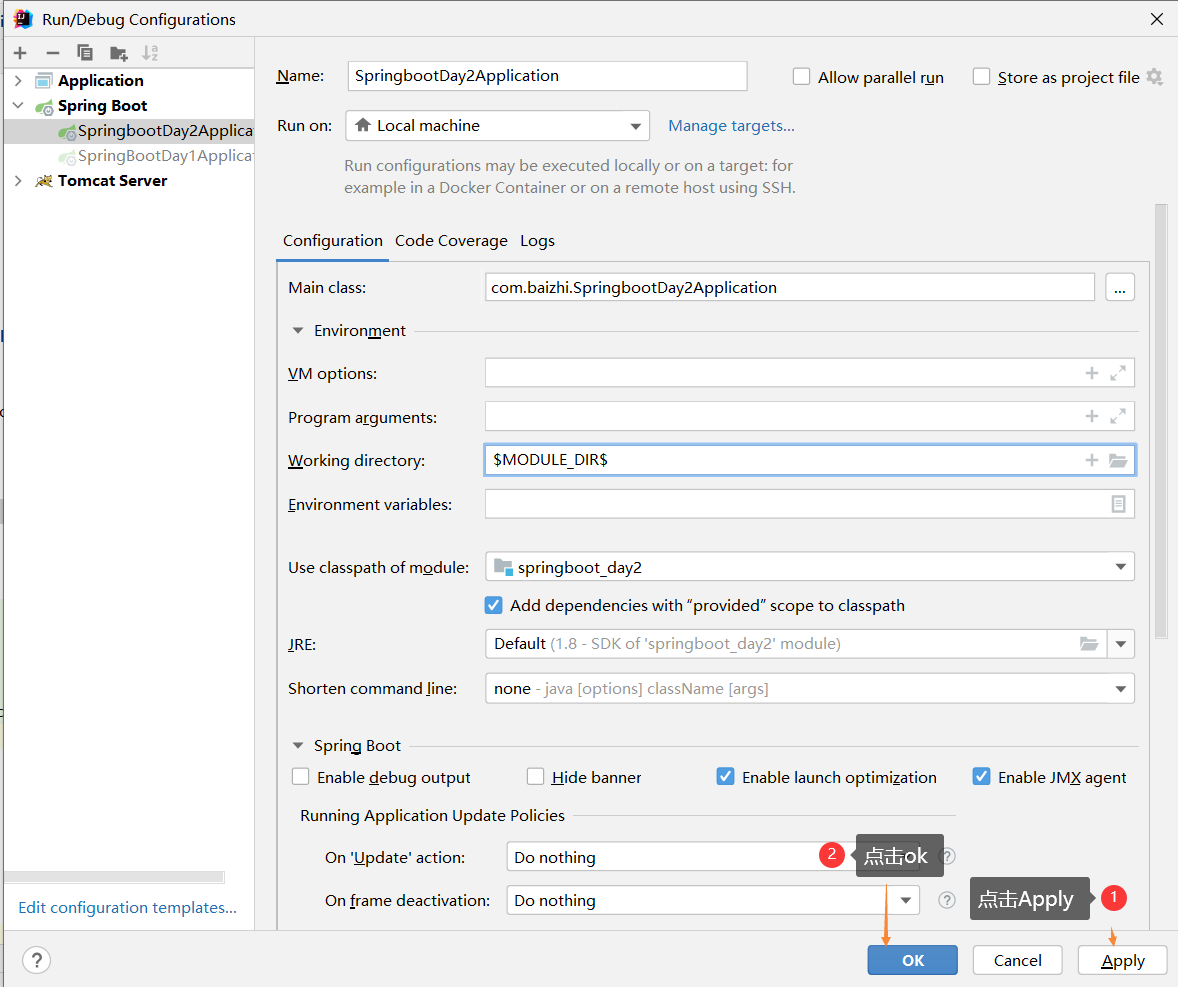Switch to the Code Coverage tab
This screenshot has width=1178, height=987.
(452, 240)
